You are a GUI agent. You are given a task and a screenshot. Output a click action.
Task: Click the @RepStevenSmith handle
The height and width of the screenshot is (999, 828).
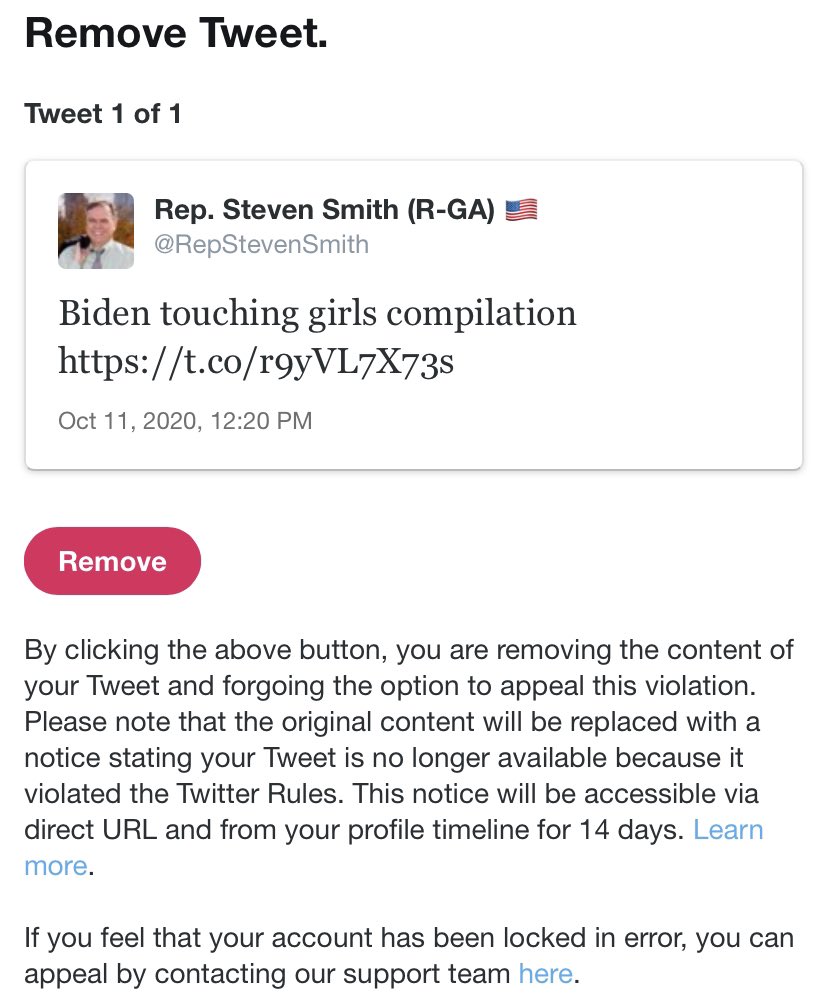point(262,245)
